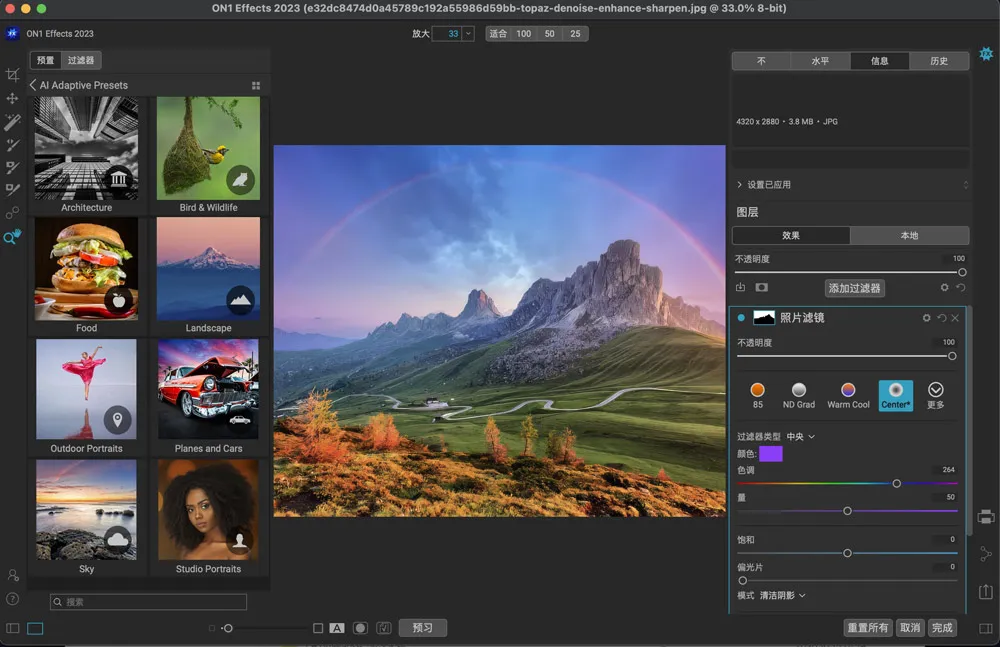
Task: Select the Crop tool
Action: (x=13, y=76)
